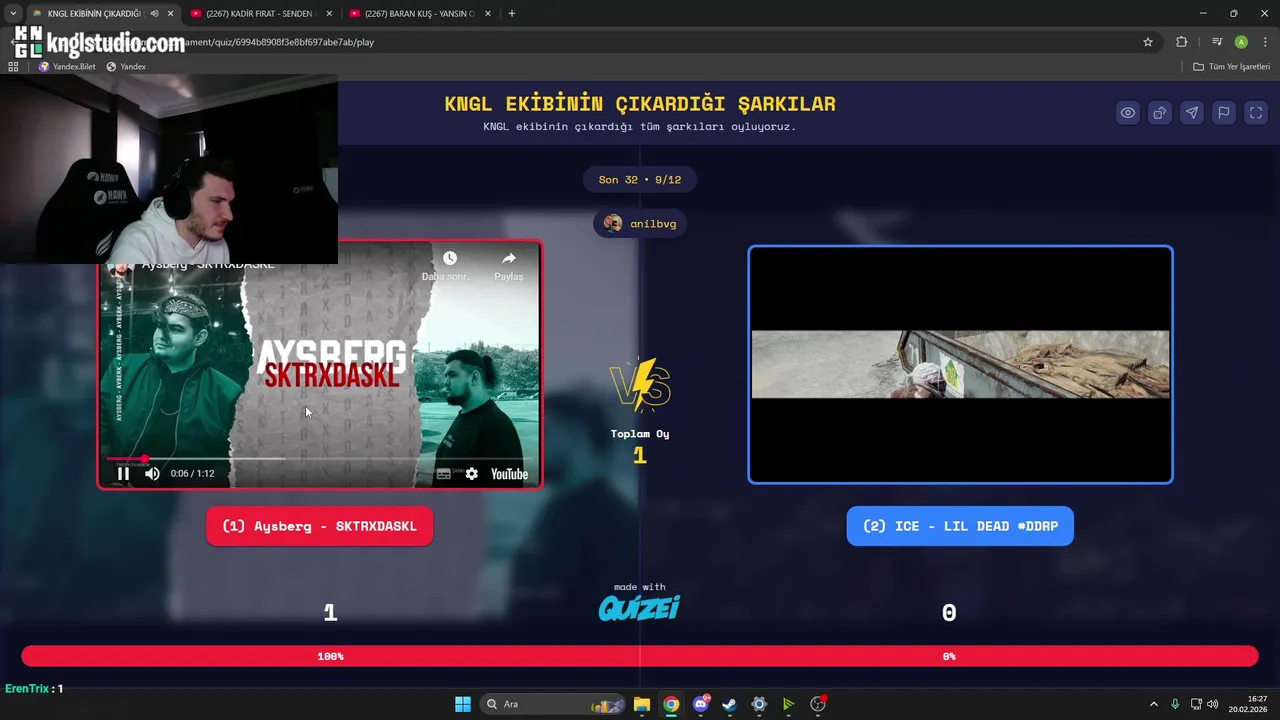Image resolution: width=1280 pixels, height=720 pixels.
Task: Click the 0% vote bar label
Action: [x=949, y=657]
